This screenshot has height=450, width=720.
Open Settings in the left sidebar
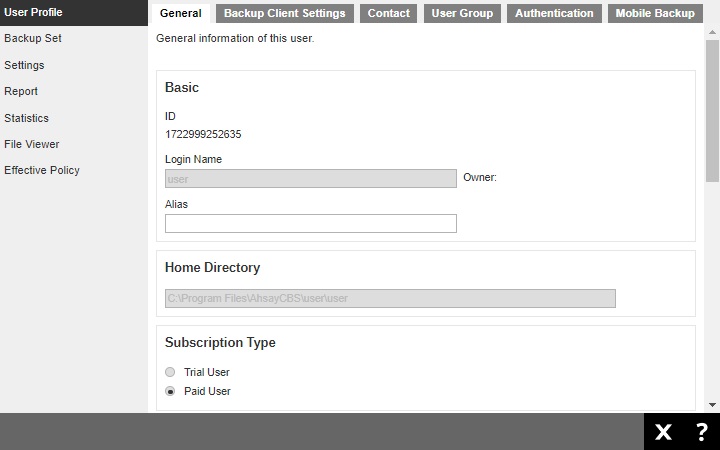pyautogui.click(x=24, y=65)
